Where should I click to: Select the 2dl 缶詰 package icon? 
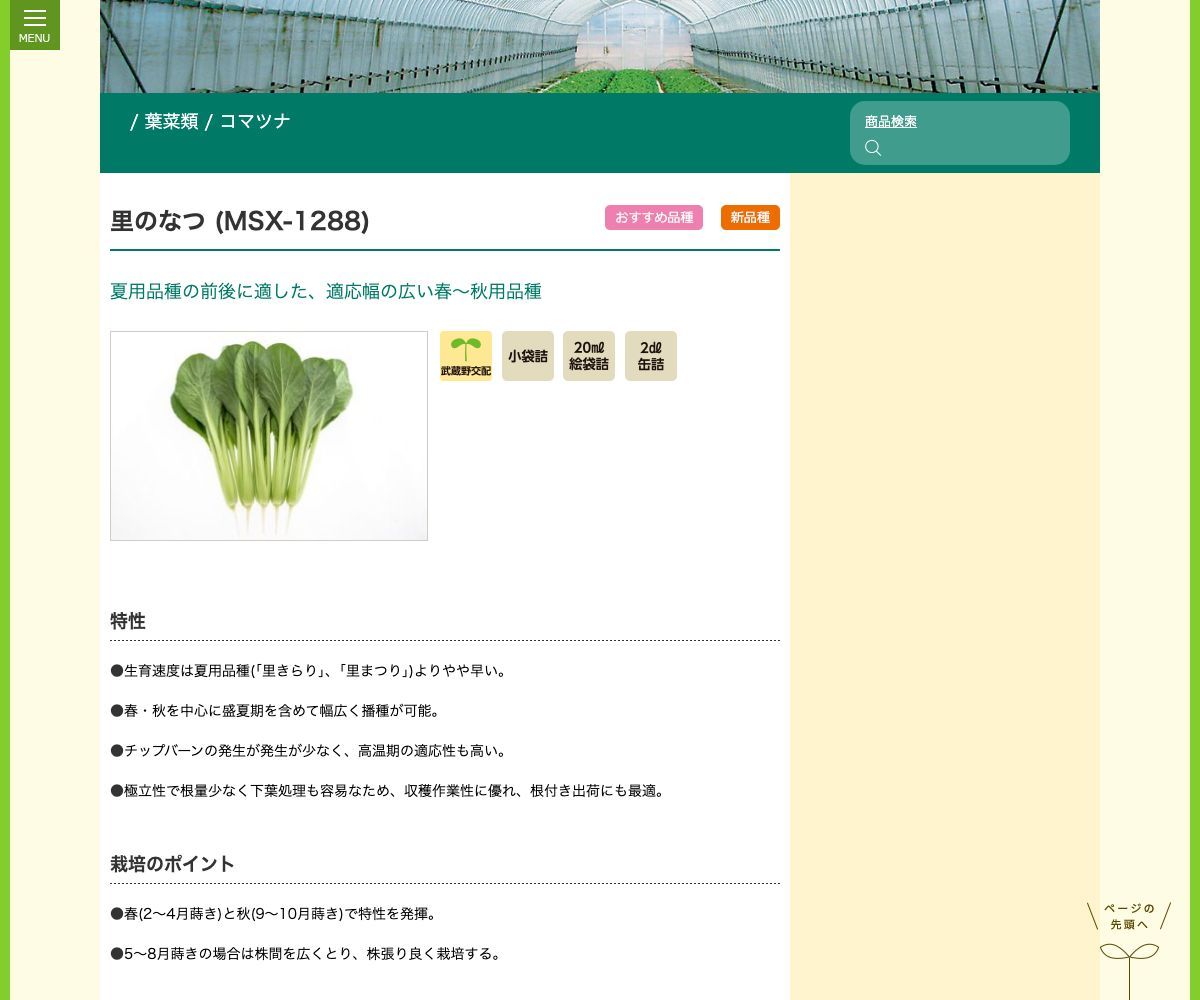coord(651,356)
